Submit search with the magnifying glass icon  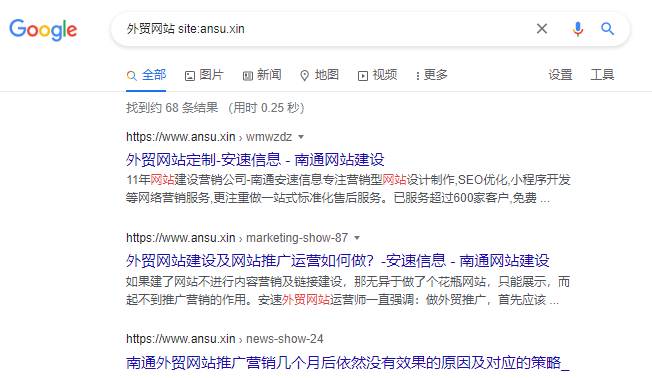pyautogui.click(x=608, y=29)
